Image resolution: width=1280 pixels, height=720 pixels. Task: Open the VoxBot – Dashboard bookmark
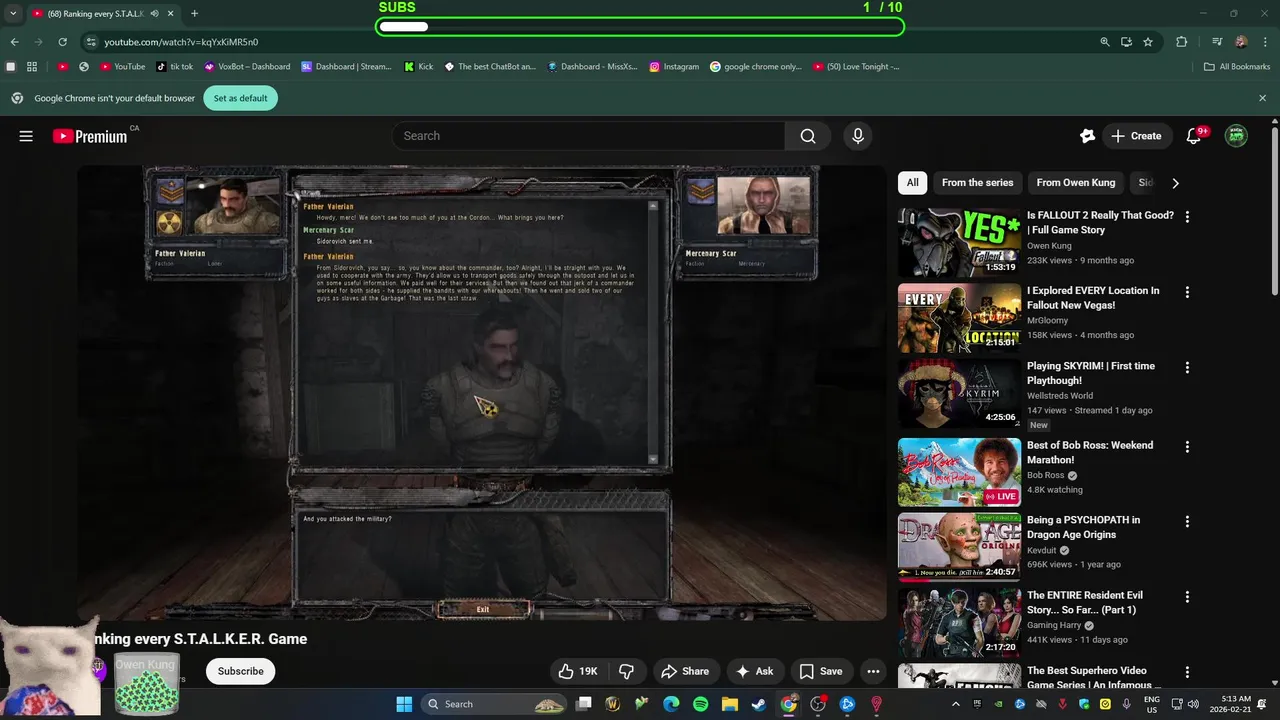coord(247,67)
